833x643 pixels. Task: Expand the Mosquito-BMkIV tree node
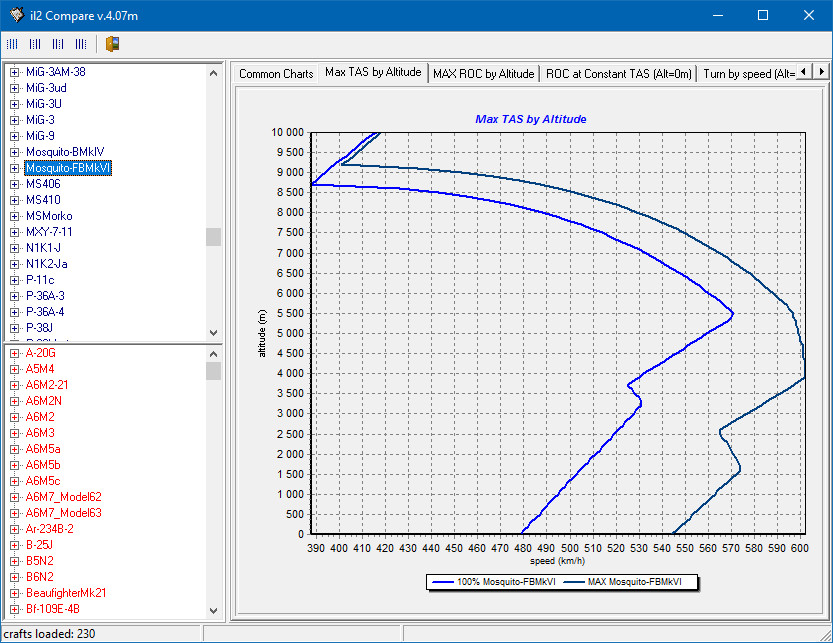pyautogui.click(x=14, y=152)
